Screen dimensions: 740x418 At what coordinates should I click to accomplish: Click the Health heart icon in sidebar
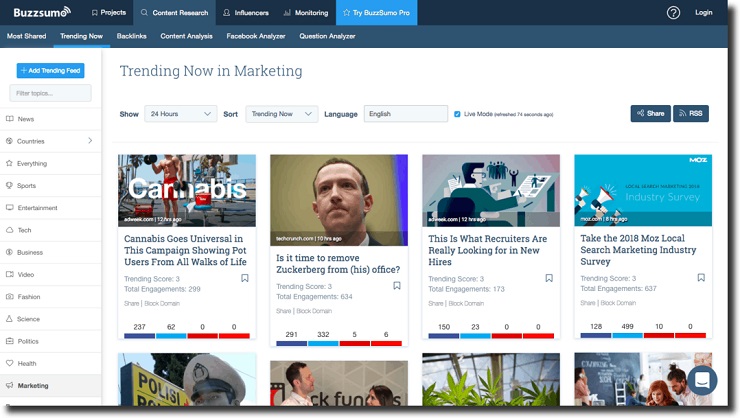point(9,363)
